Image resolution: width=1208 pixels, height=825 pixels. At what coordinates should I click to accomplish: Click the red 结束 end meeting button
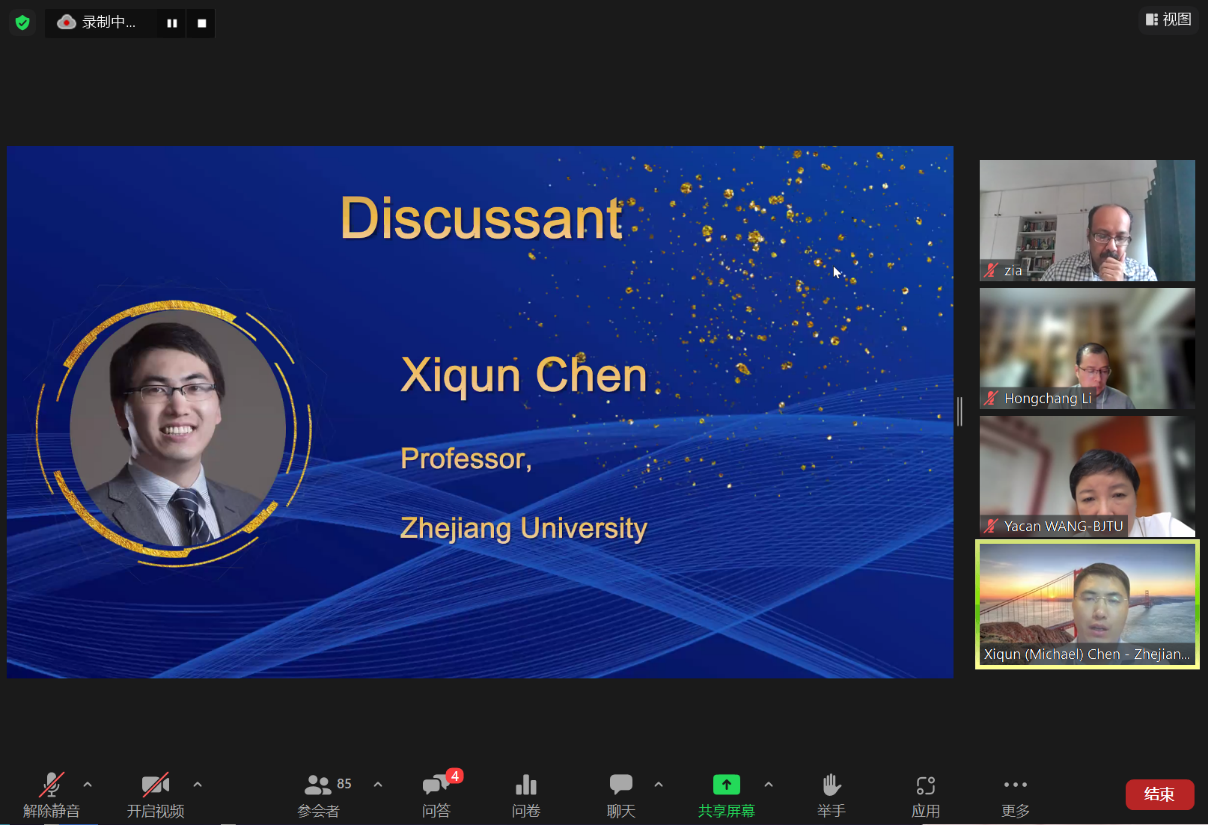[x=1160, y=795]
